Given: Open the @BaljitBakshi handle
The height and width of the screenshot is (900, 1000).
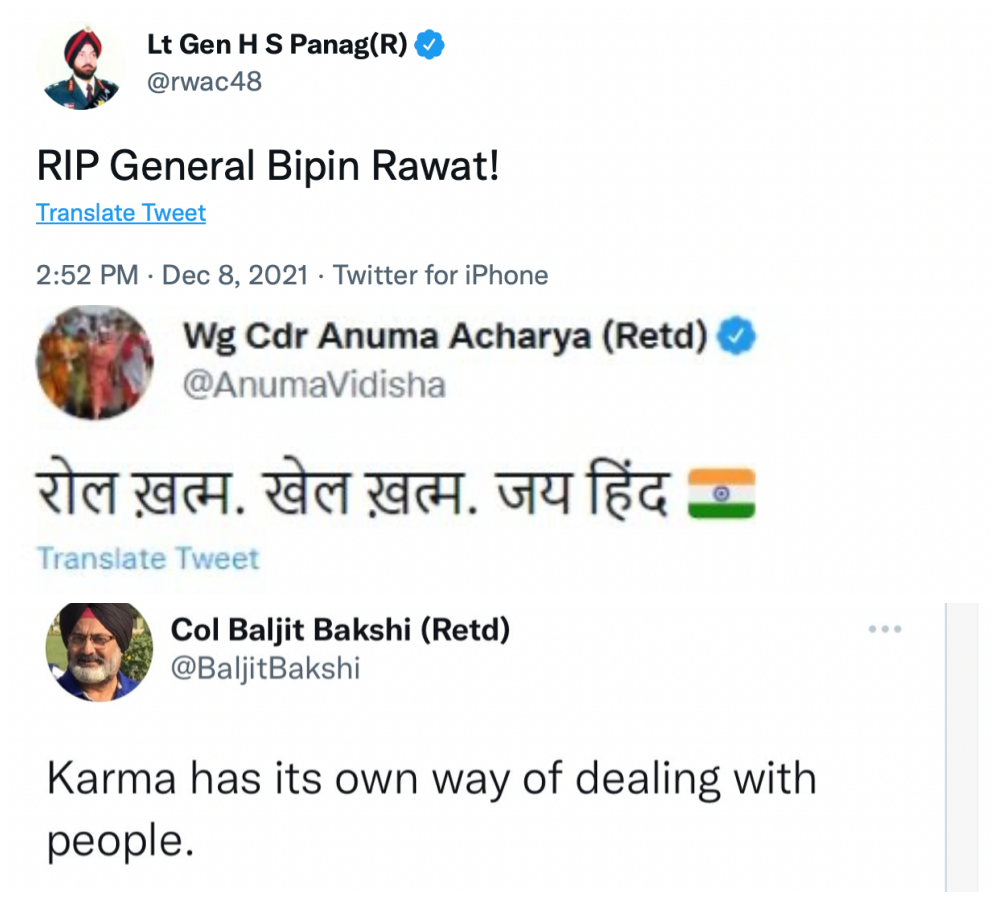Looking at the screenshot, I should point(265,668).
